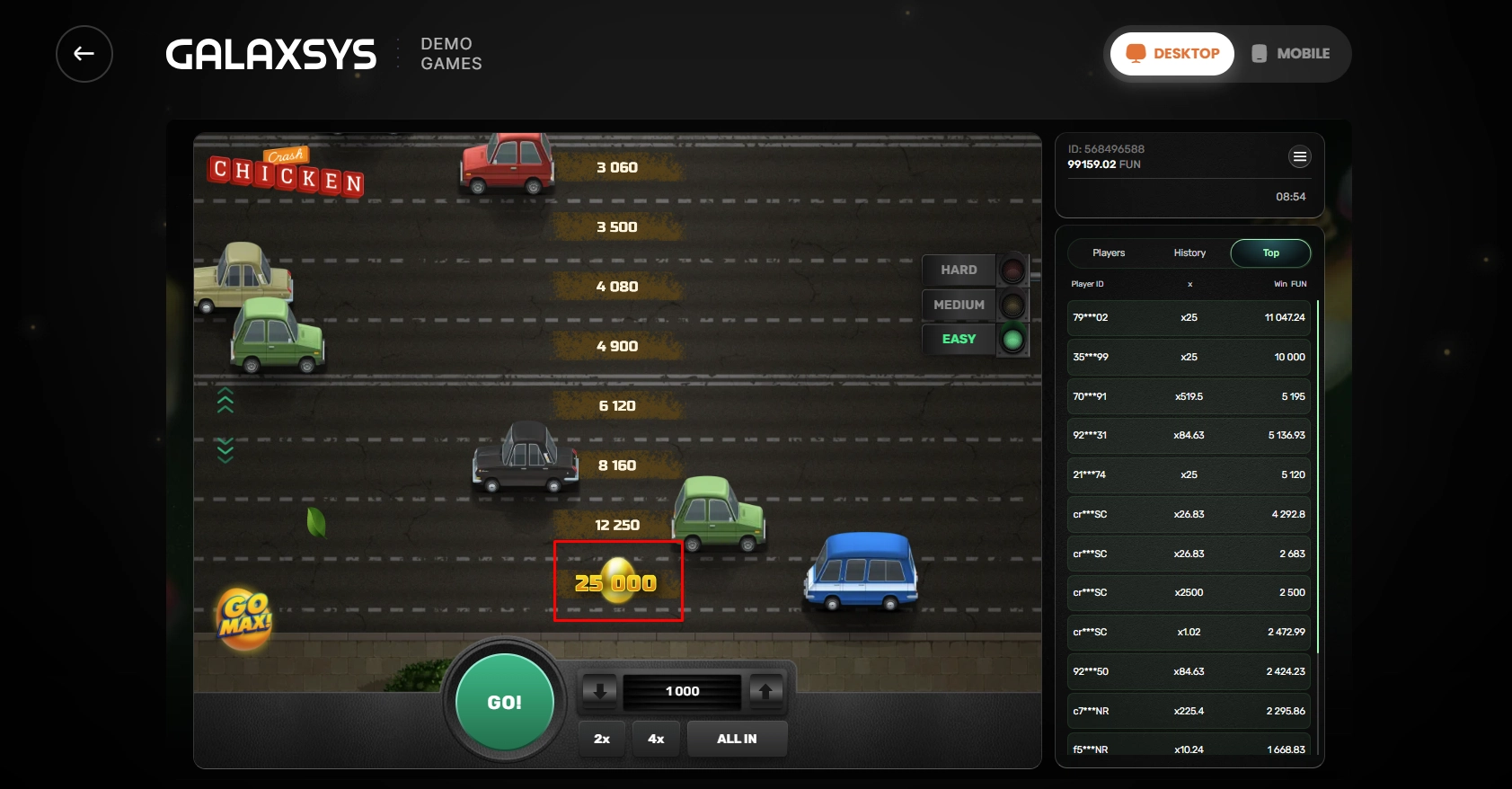Switch to the Players tab
The width and height of the screenshot is (1512, 789).
pos(1109,253)
